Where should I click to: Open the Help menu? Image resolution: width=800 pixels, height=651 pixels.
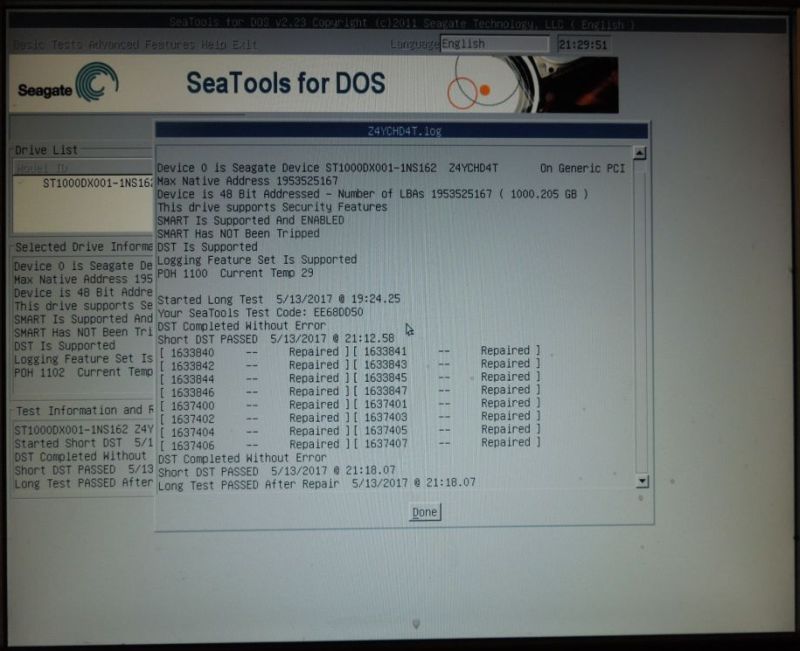point(213,45)
